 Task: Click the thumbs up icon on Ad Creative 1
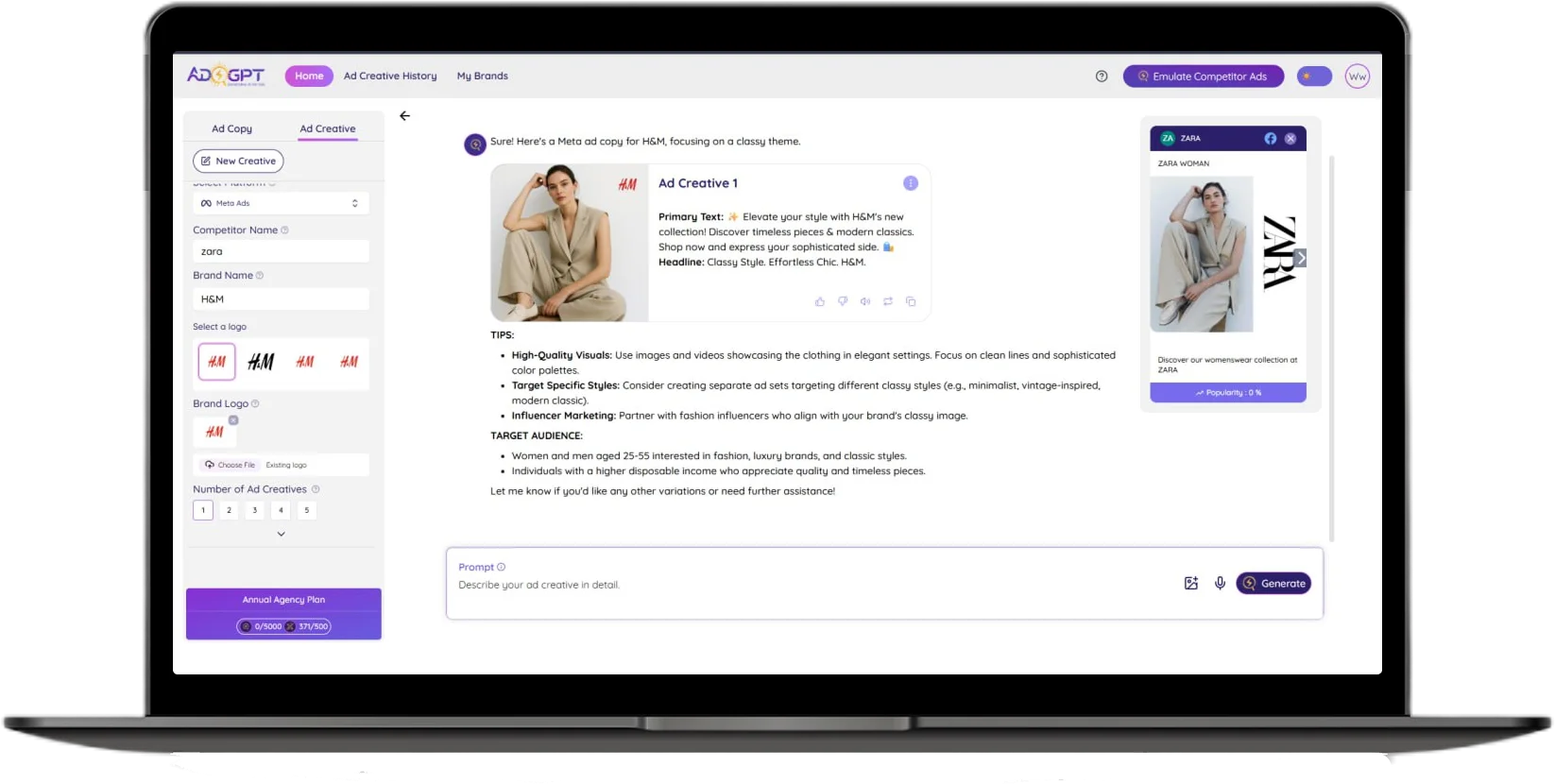tap(819, 301)
